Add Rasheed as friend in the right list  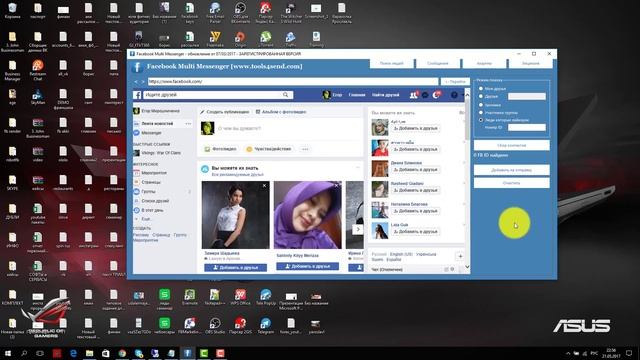[415, 190]
